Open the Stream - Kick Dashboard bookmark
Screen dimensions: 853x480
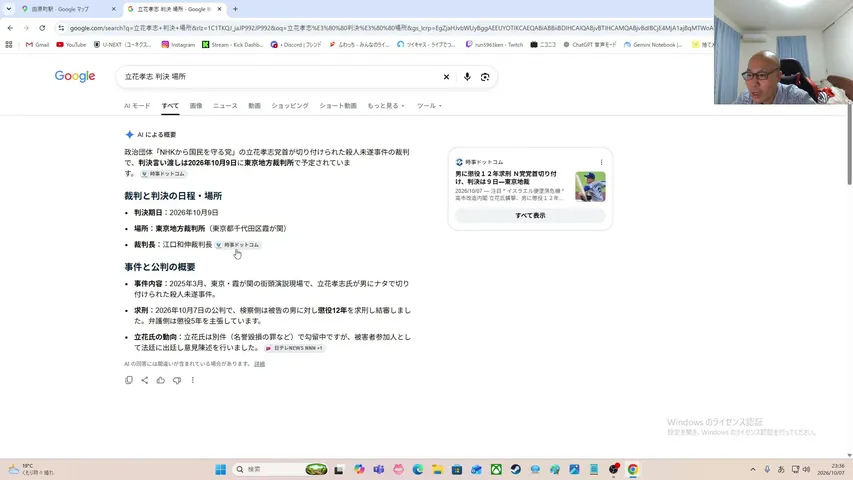(x=232, y=45)
